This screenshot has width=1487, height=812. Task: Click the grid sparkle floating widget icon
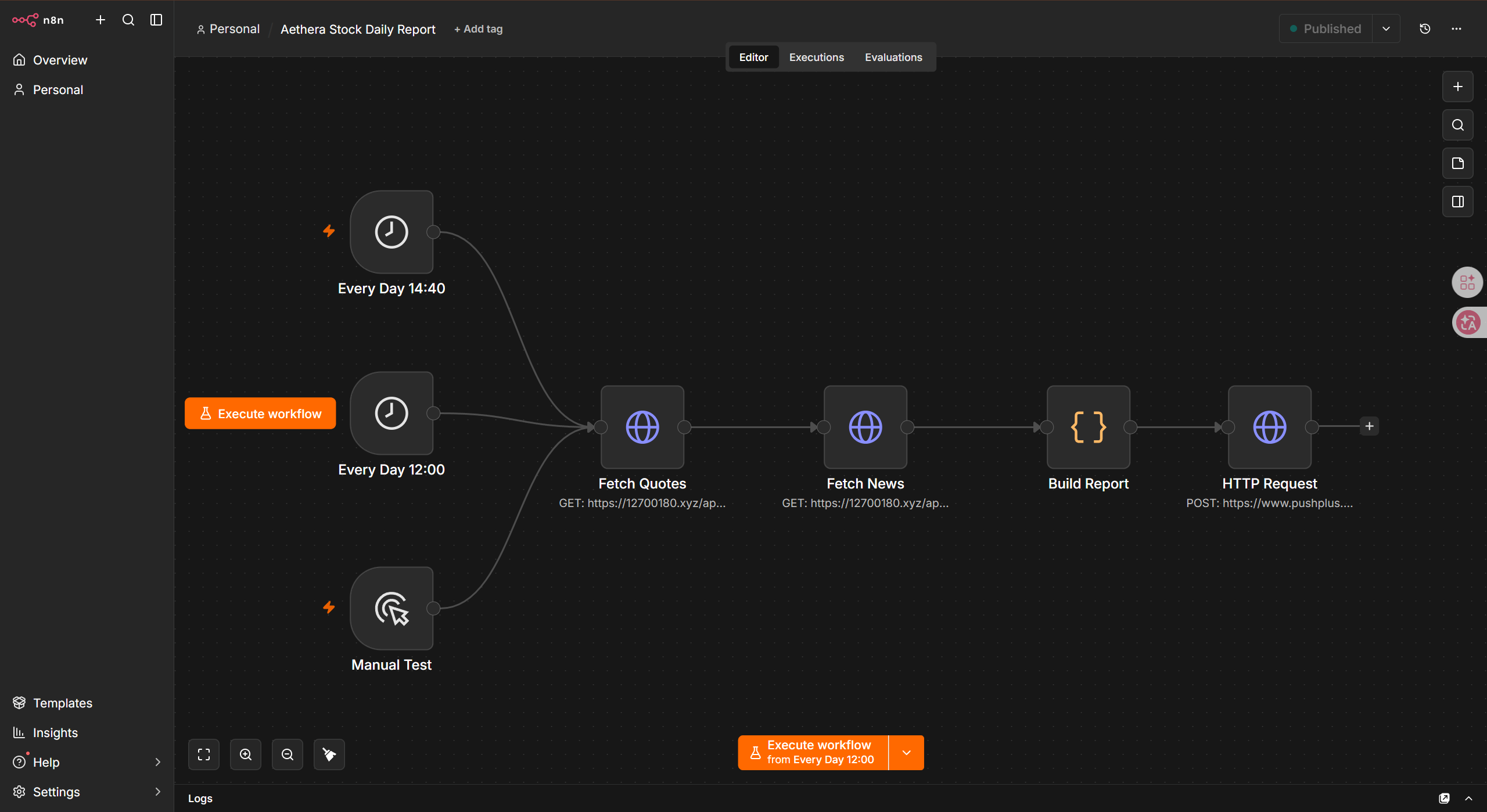pos(1467,282)
